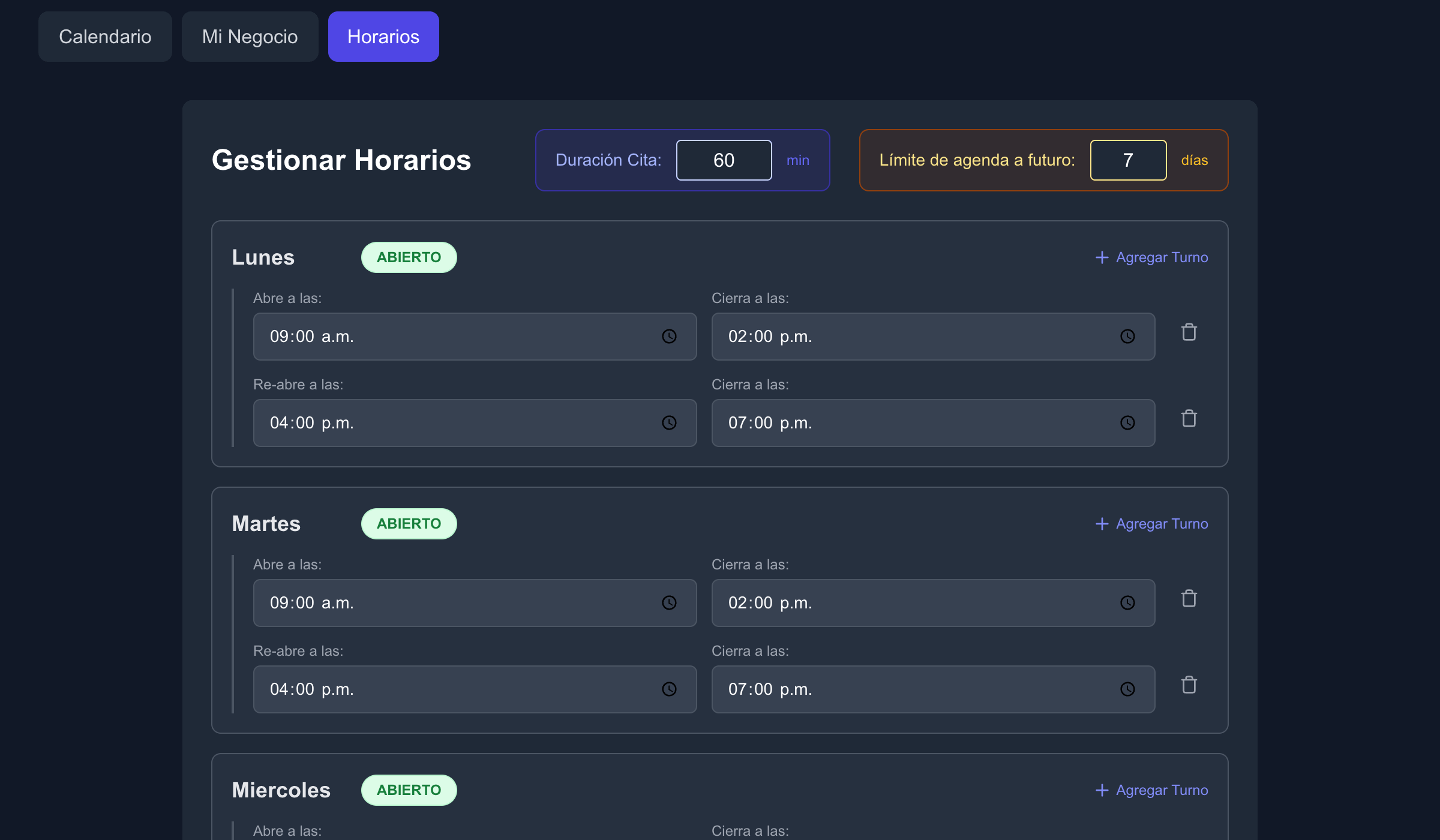Toggle the Miercoles ABIERTO status badge
1440x840 pixels.
click(x=409, y=790)
